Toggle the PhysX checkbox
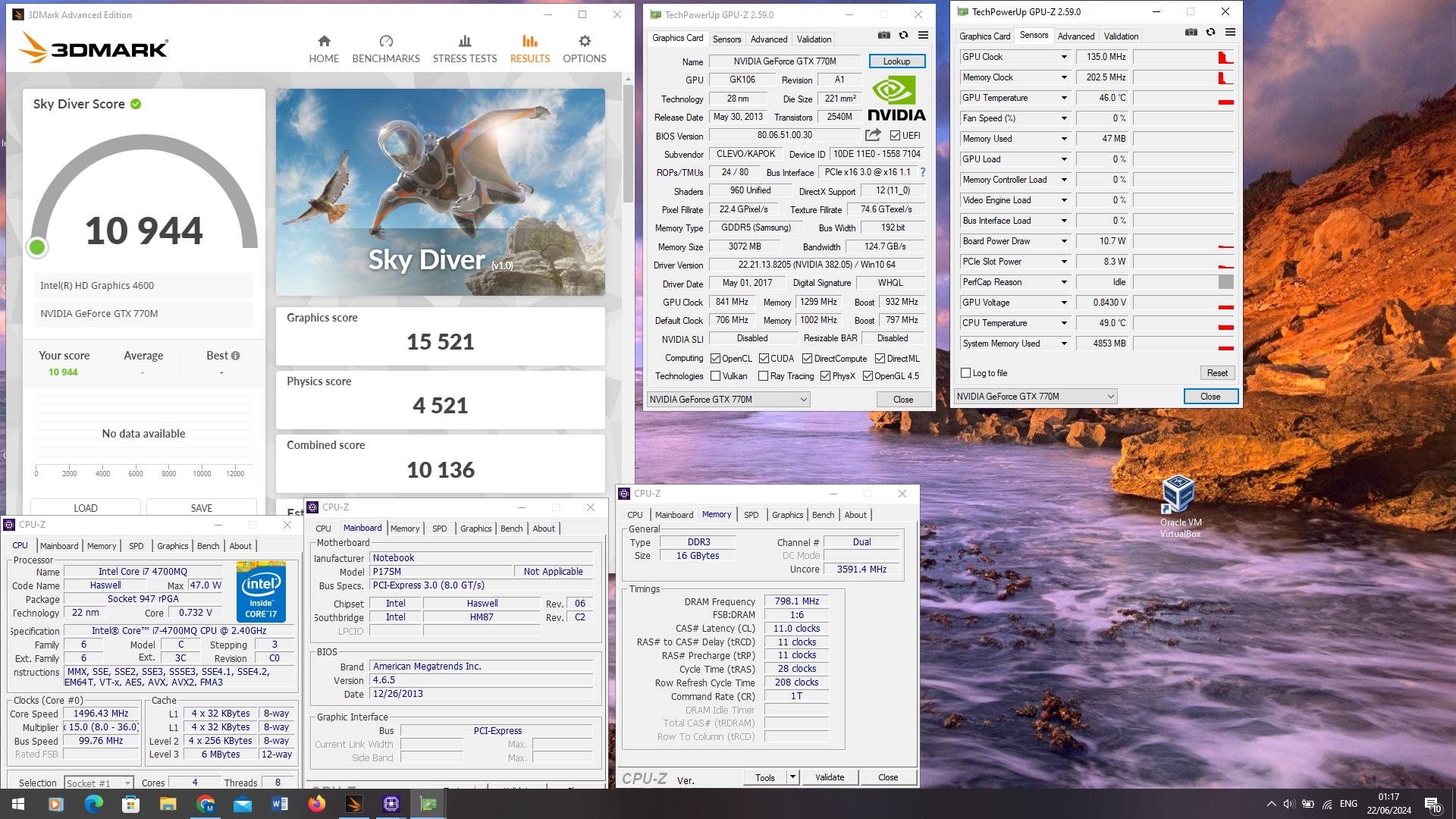 tap(825, 376)
